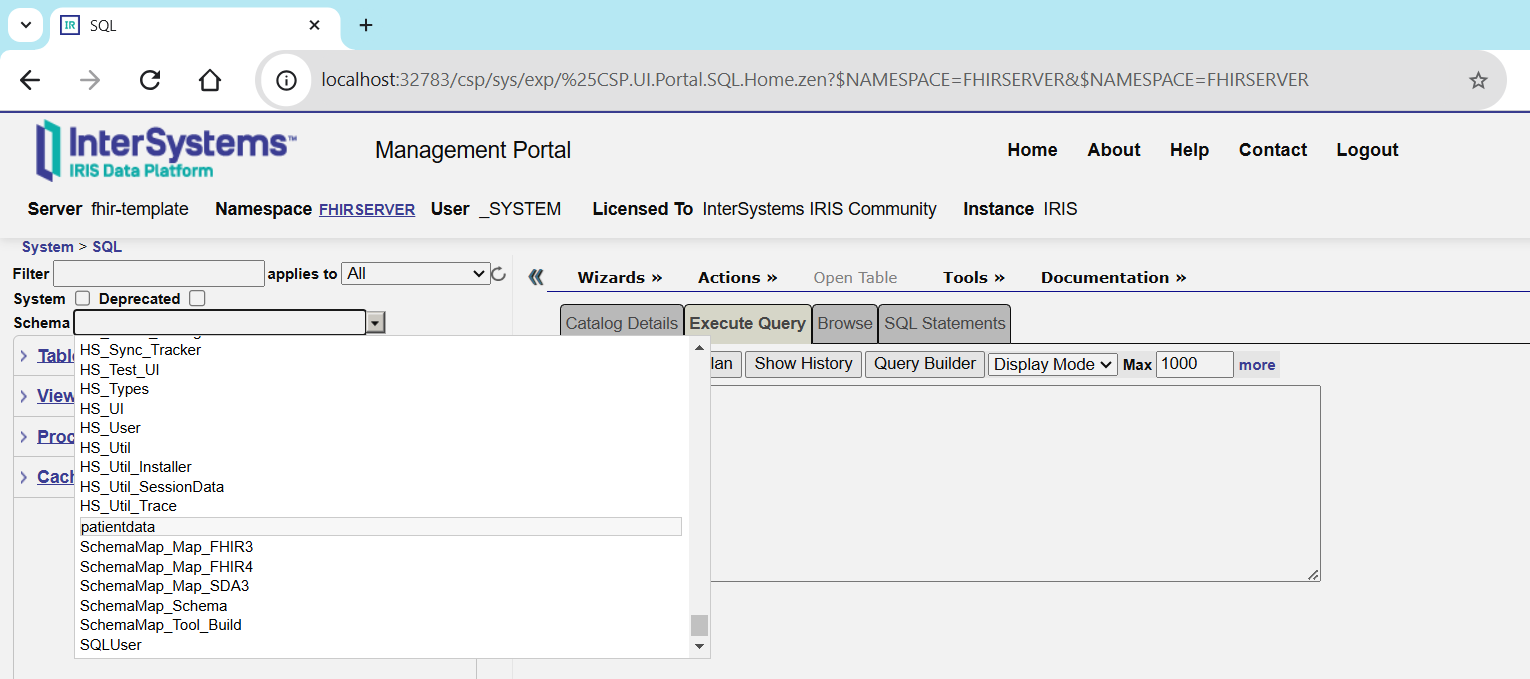
Task: Click the browser back arrow
Action: [x=30, y=80]
